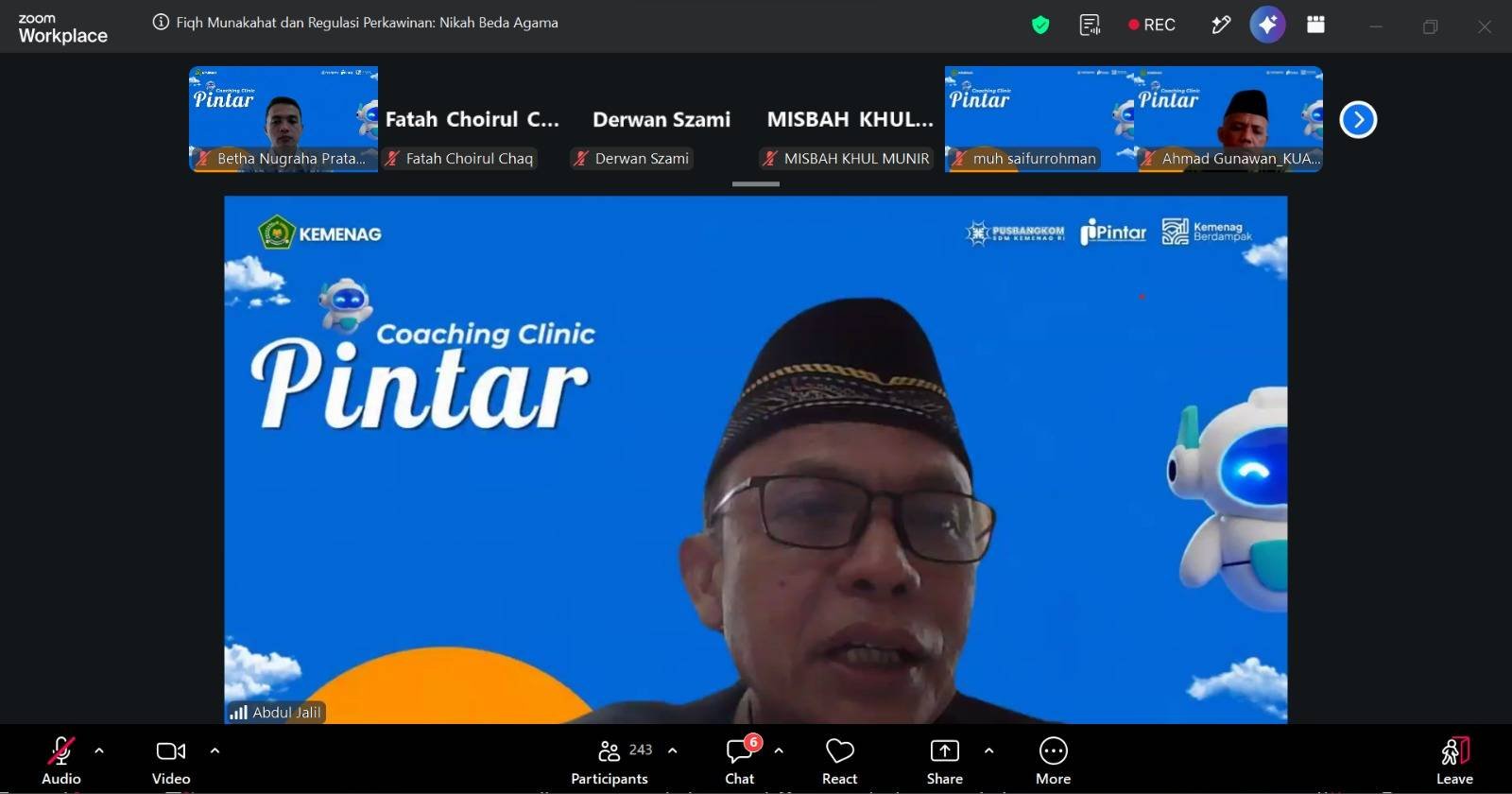Expand video options arrow next to Video
The height and width of the screenshot is (794, 1512).
pos(215,751)
